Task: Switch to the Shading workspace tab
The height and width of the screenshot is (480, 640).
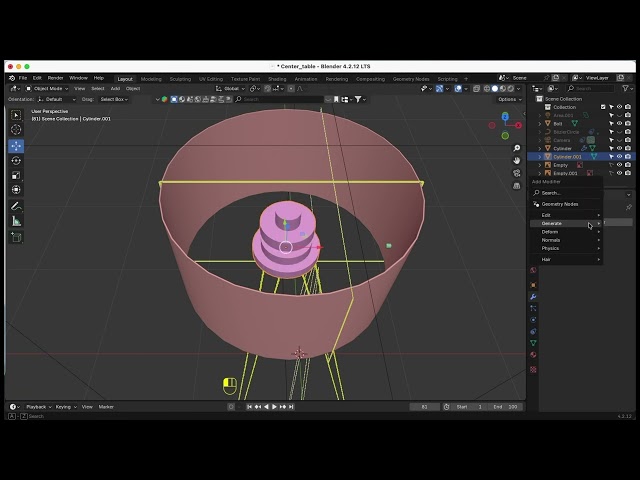Action: click(277, 79)
